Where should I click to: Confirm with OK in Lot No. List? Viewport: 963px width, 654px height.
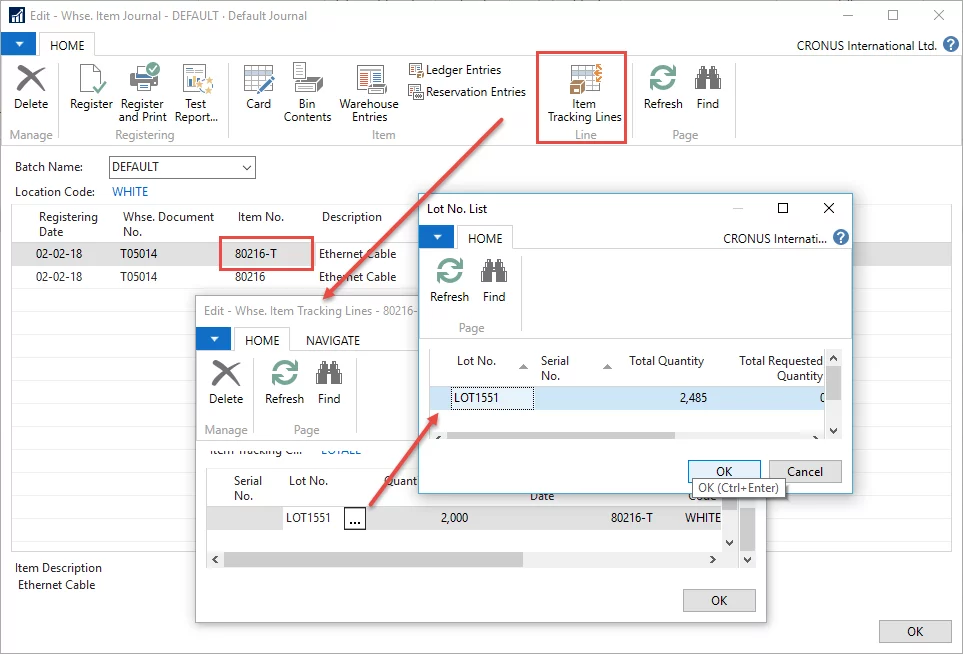point(724,471)
